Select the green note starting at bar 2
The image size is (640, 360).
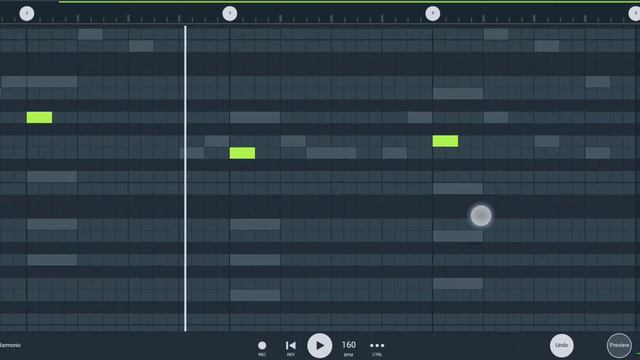click(39, 118)
